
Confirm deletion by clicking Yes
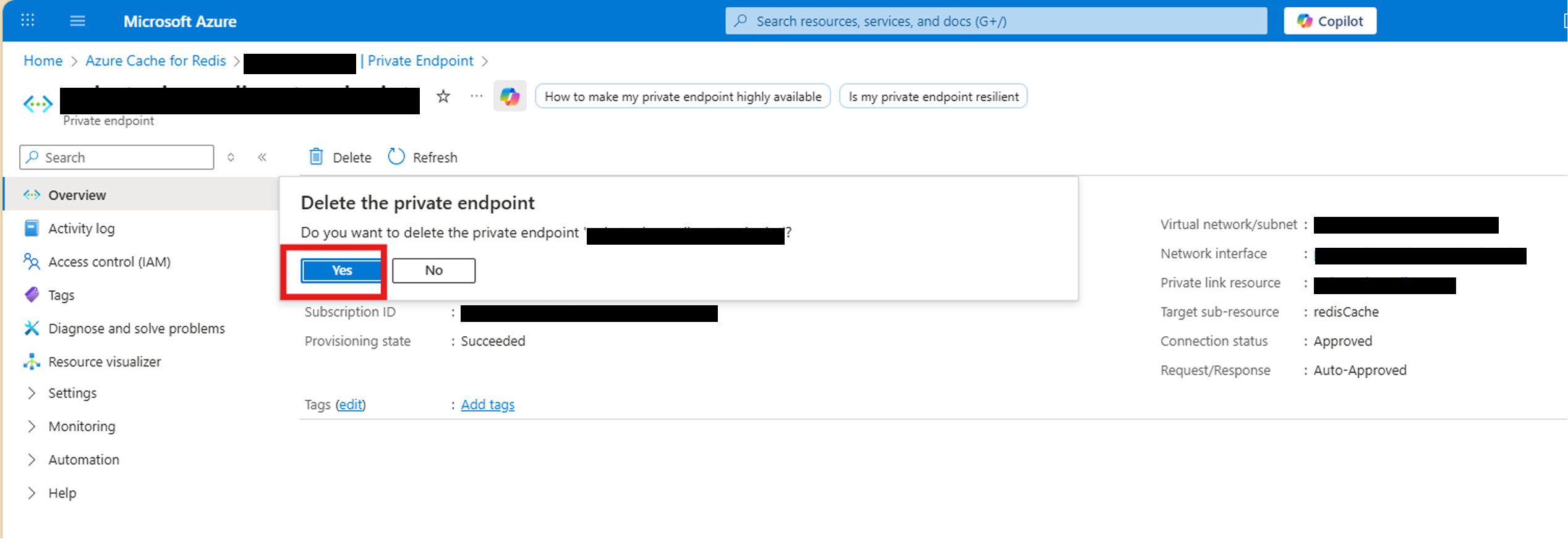(341, 271)
